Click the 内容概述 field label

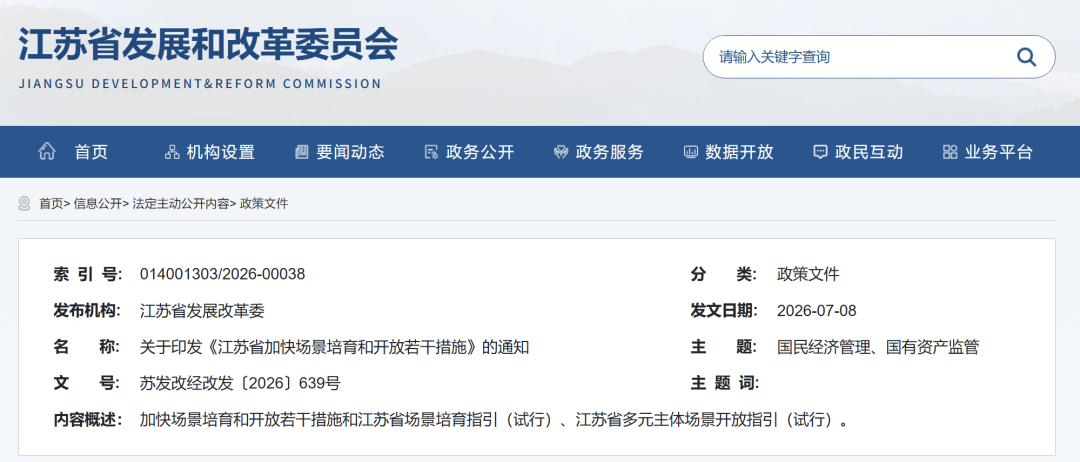[87, 419]
